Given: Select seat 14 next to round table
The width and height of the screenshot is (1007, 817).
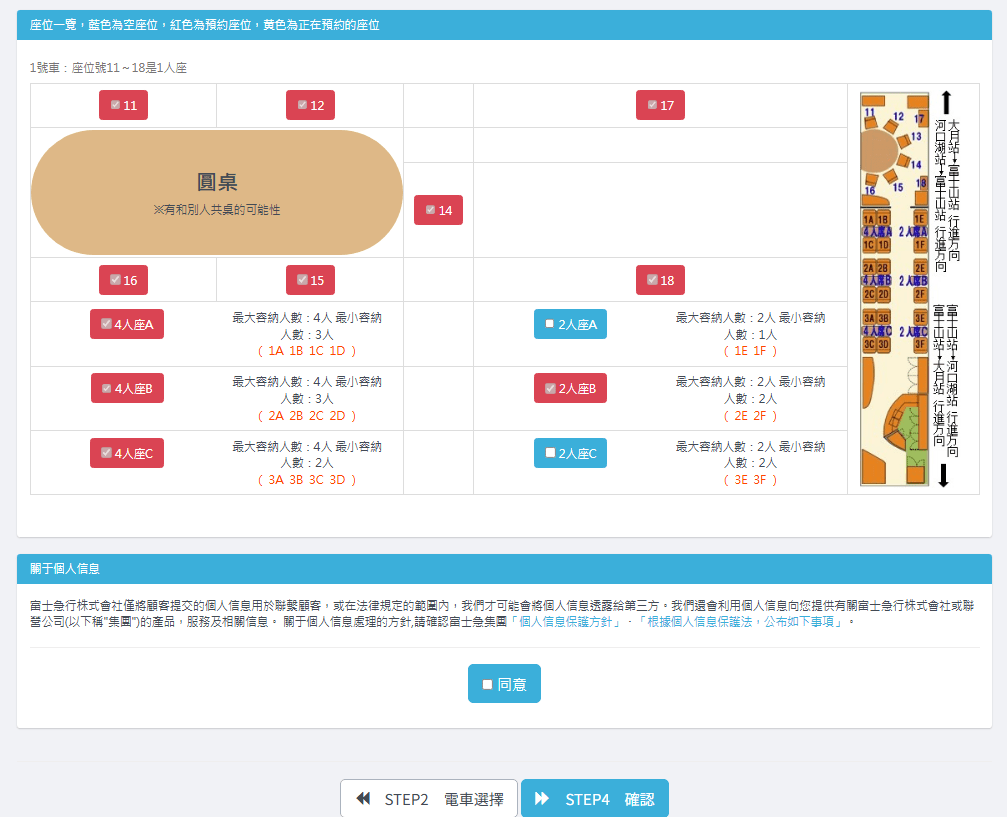Looking at the screenshot, I should (x=438, y=210).
